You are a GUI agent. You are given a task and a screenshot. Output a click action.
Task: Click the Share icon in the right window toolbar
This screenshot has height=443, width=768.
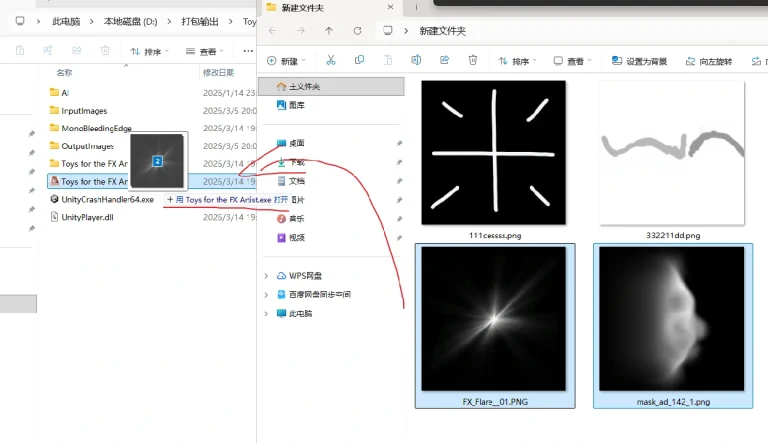445,61
